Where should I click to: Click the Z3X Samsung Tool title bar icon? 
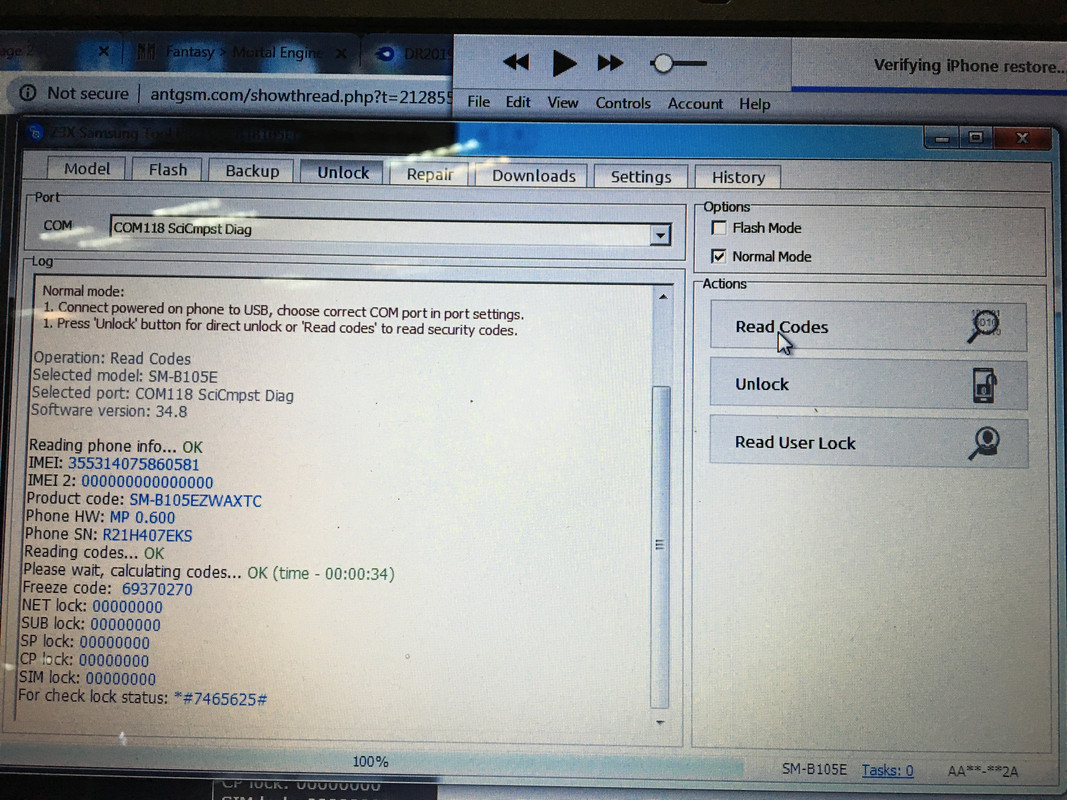tap(35, 132)
